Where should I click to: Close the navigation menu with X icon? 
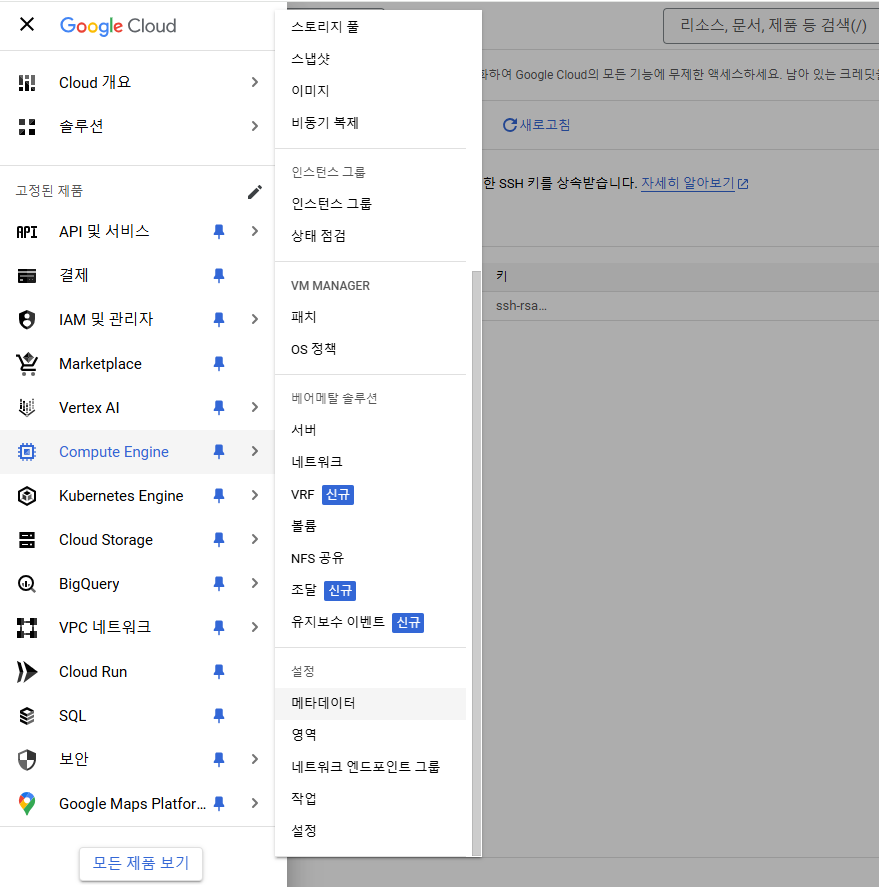pyautogui.click(x=27, y=24)
